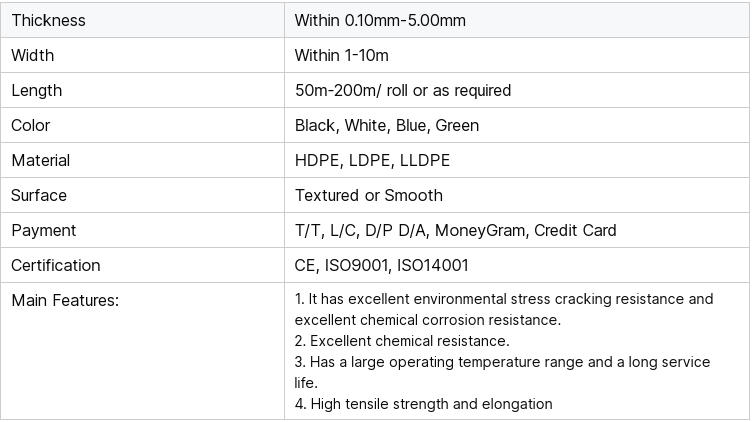Click 'Textured or Smooth' value cell
Screen dimensions: 752x422
click(368, 195)
